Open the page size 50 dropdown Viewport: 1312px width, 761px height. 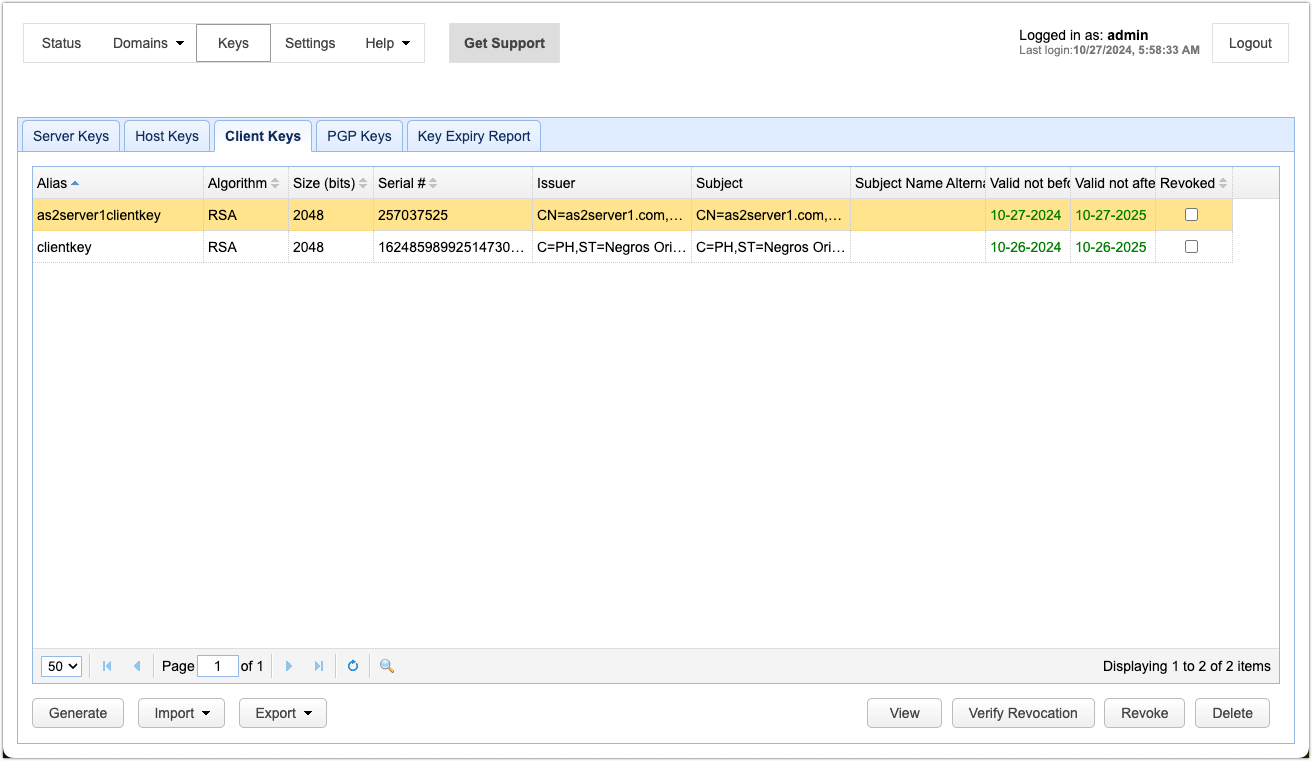coord(61,666)
